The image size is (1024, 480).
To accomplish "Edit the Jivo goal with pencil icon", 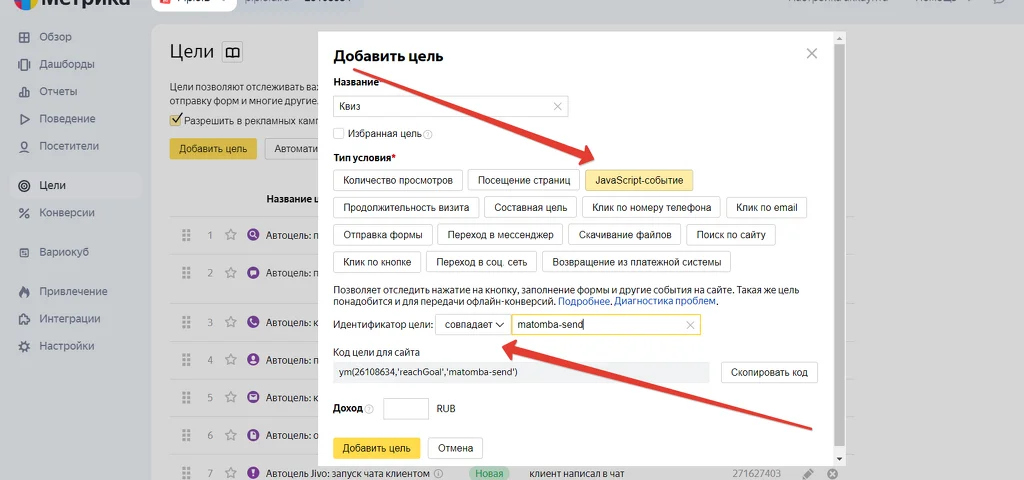I will (808, 473).
